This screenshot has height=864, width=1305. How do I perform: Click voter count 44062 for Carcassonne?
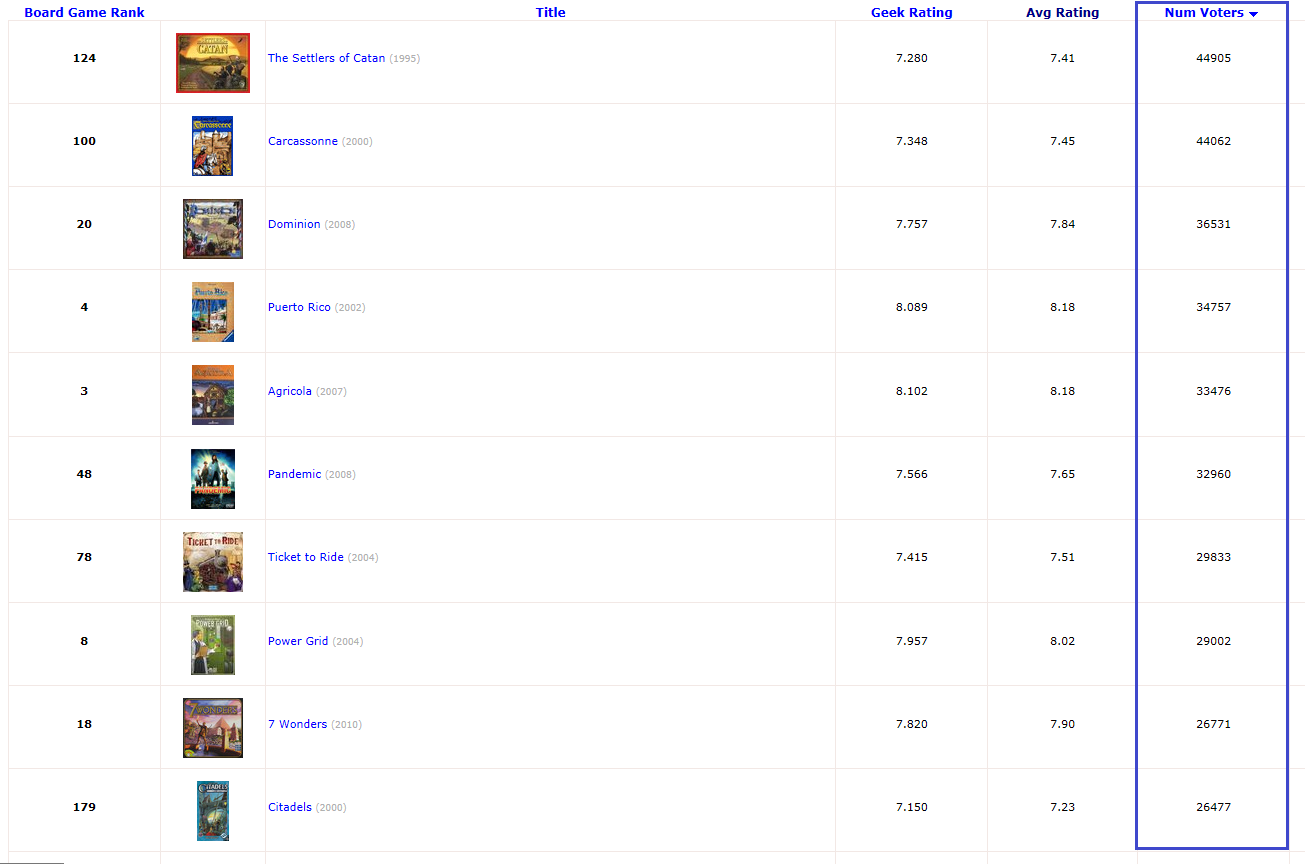(x=1214, y=141)
